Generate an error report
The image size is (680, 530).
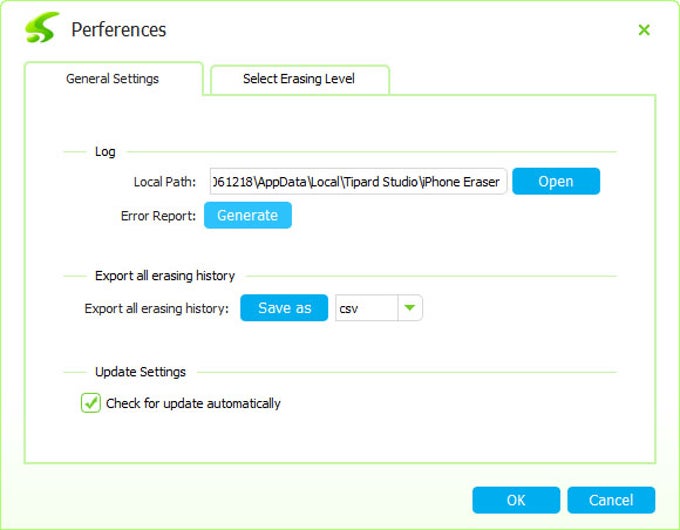pyautogui.click(x=247, y=215)
